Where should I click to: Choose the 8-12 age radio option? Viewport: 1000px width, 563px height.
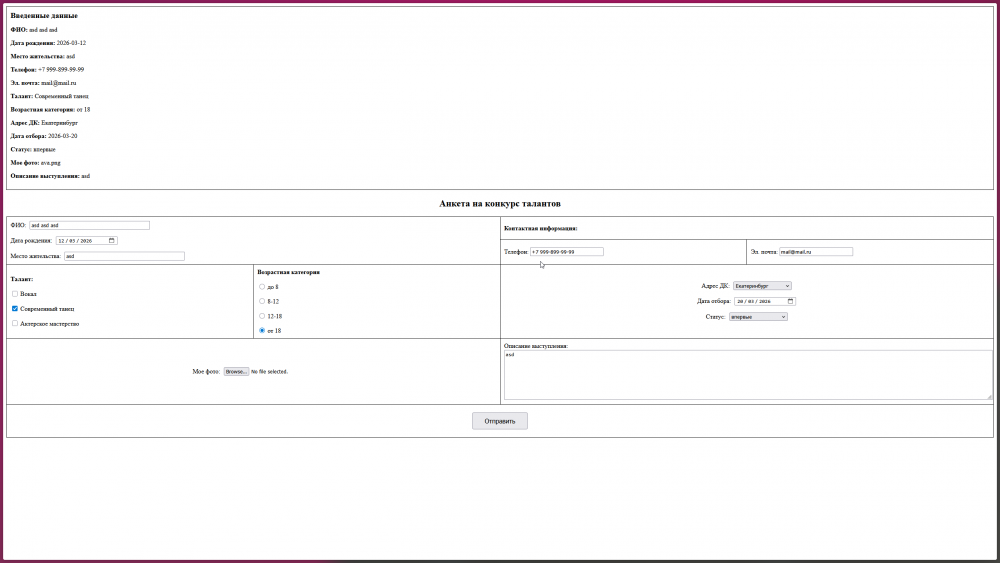262,301
